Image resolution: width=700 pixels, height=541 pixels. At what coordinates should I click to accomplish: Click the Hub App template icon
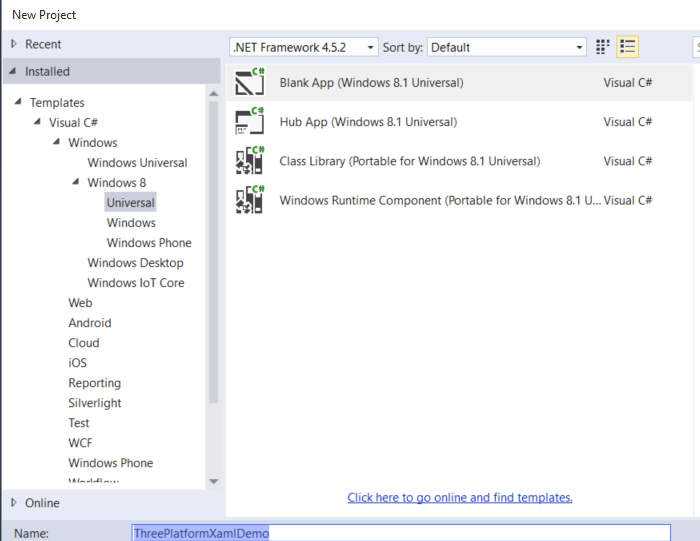[x=249, y=122]
